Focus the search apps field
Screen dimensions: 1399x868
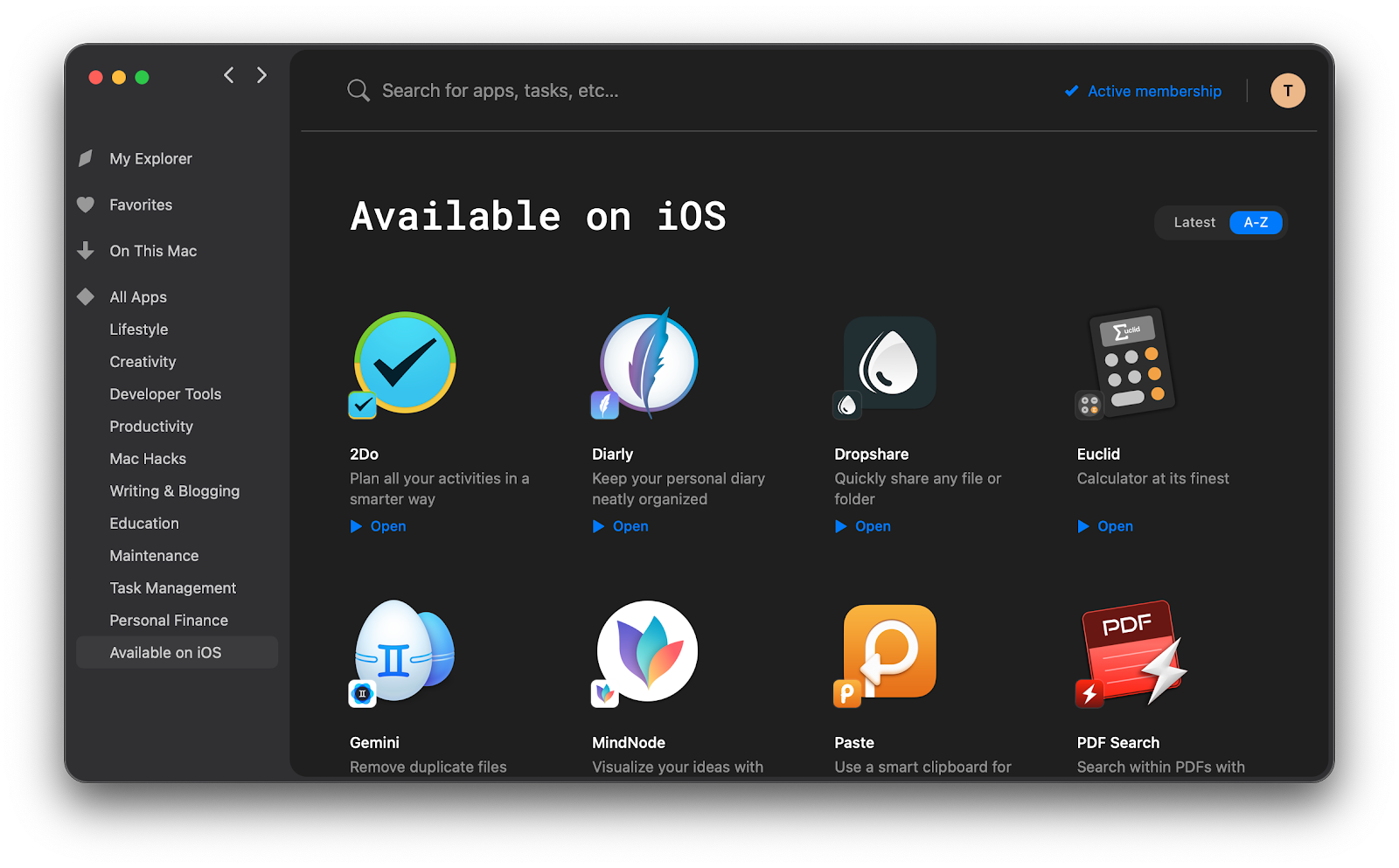click(500, 91)
